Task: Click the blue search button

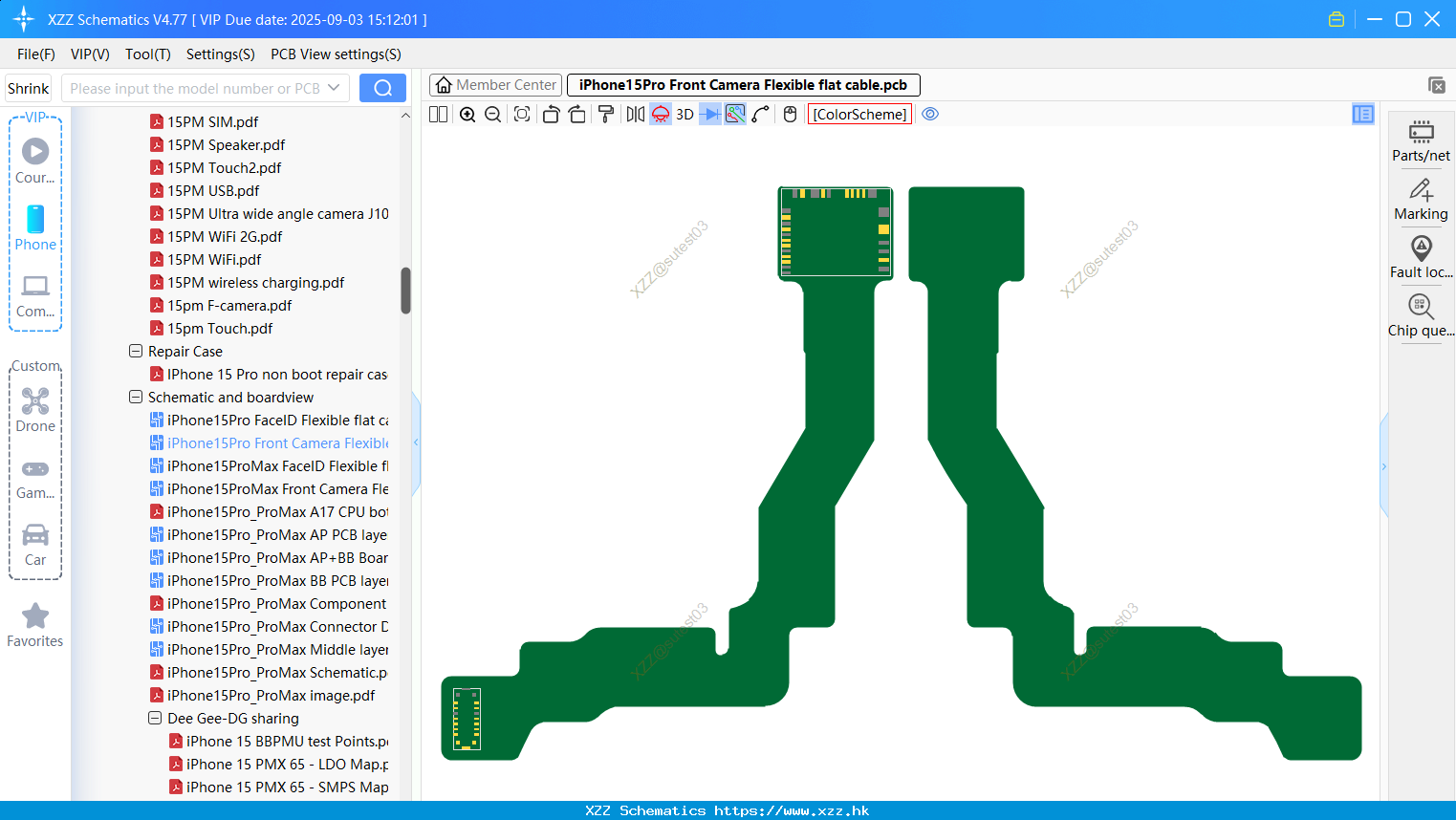Action: click(382, 88)
